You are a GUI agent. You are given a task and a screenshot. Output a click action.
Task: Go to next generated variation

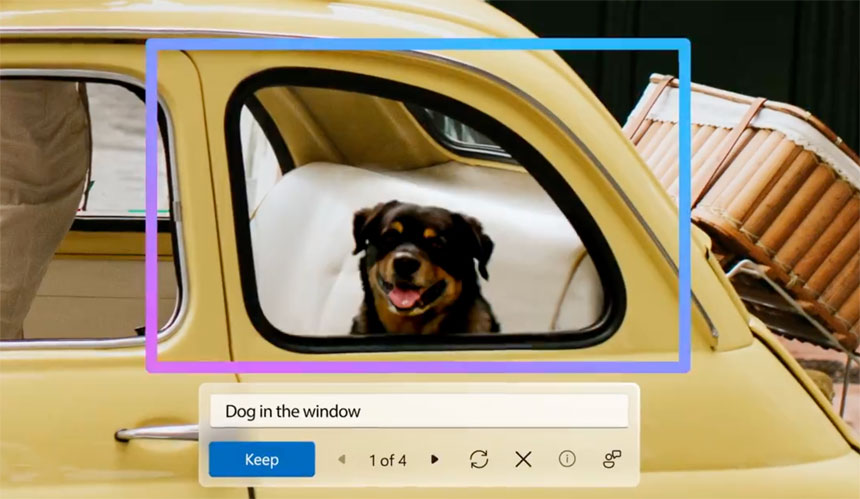434,459
